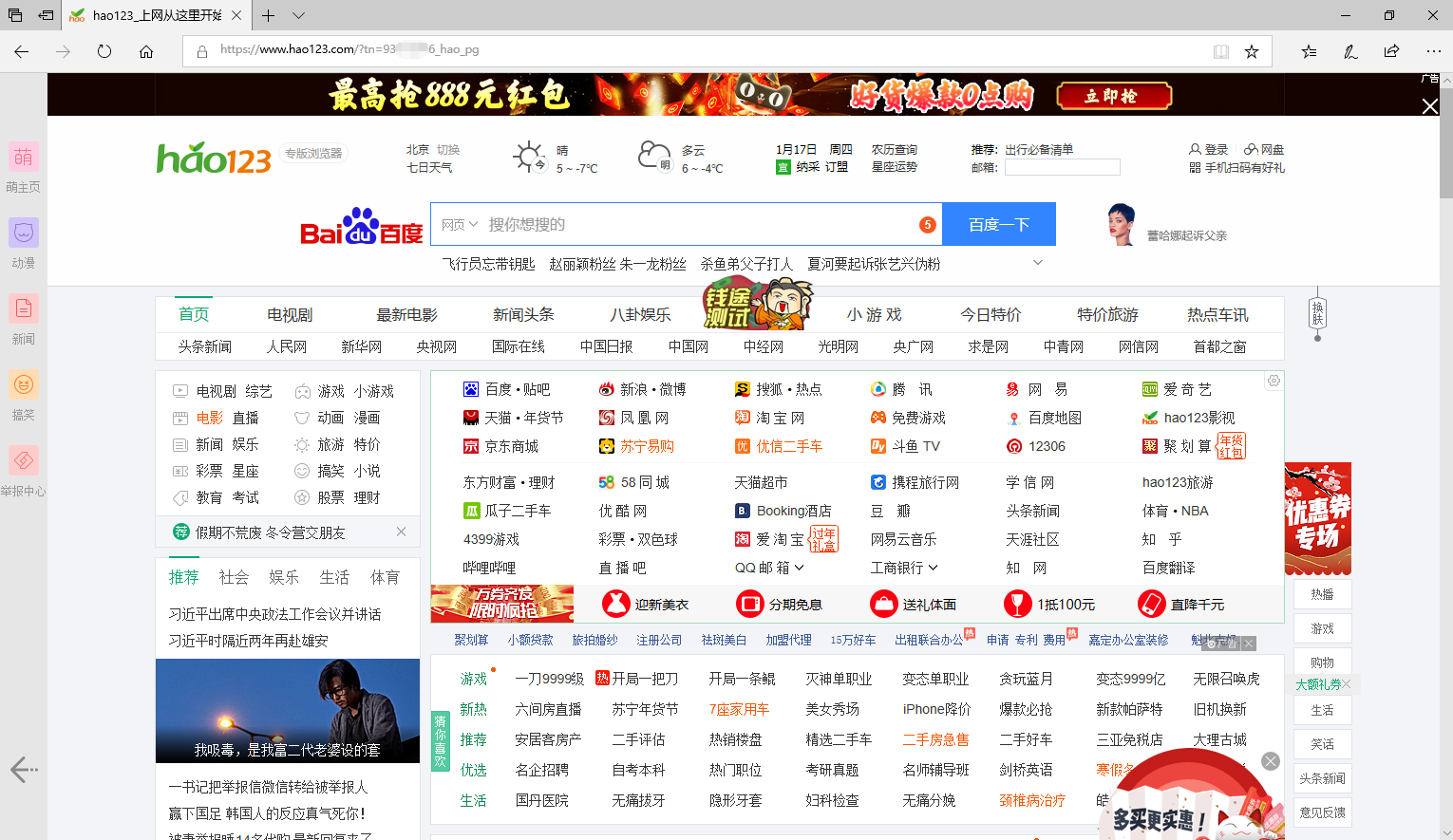This screenshot has height=840, width=1453.
Task: Open 百度地图 via its map pin icon
Action: [x=1016, y=417]
